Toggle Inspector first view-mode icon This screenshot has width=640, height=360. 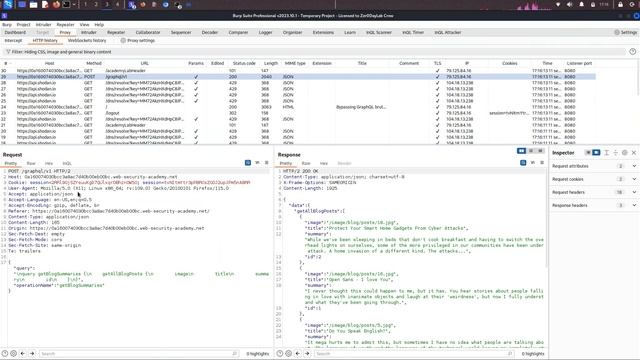click(588, 153)
